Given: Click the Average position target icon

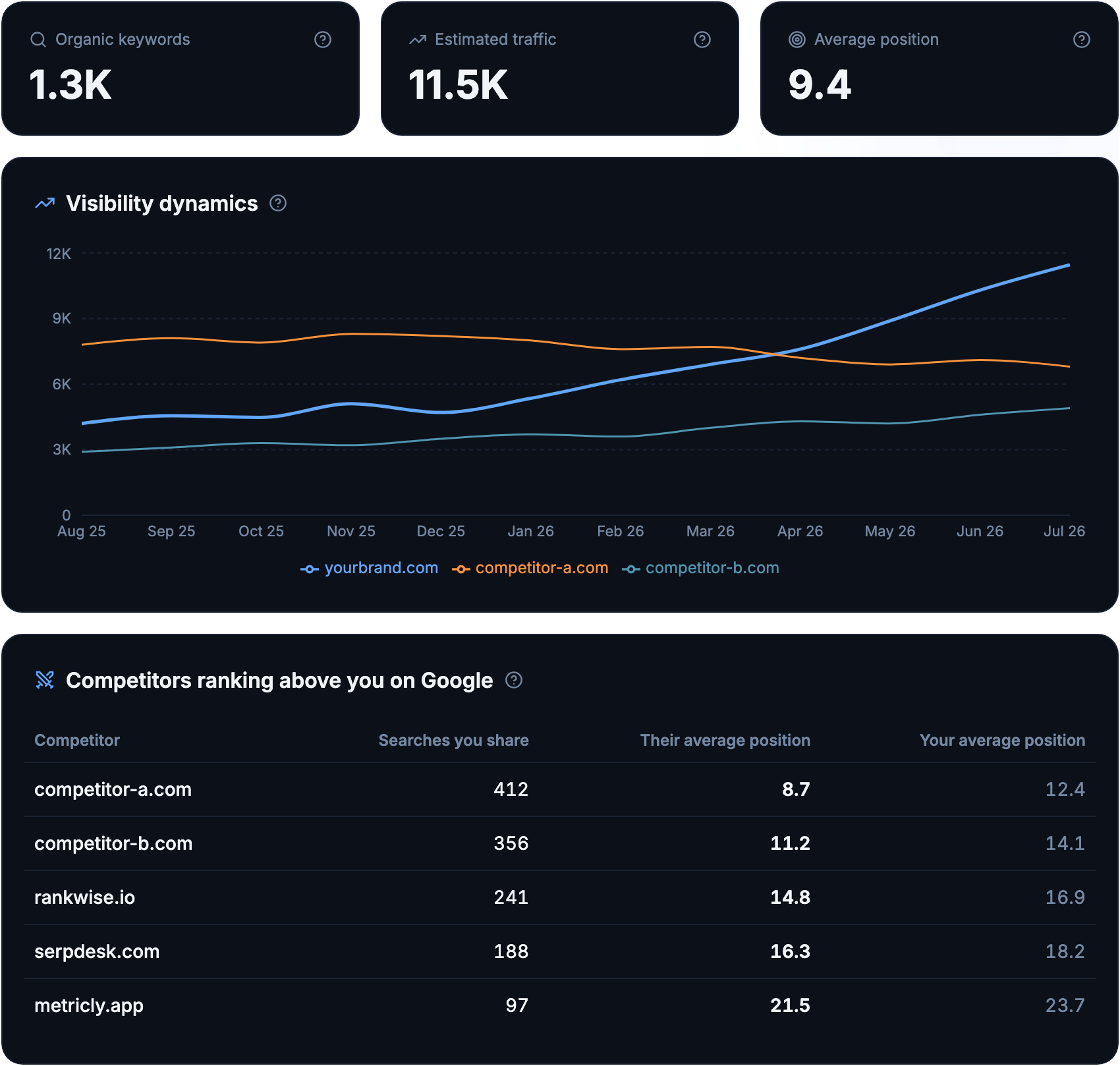Looking at the screenshot, I should click(x=797, y=40).
